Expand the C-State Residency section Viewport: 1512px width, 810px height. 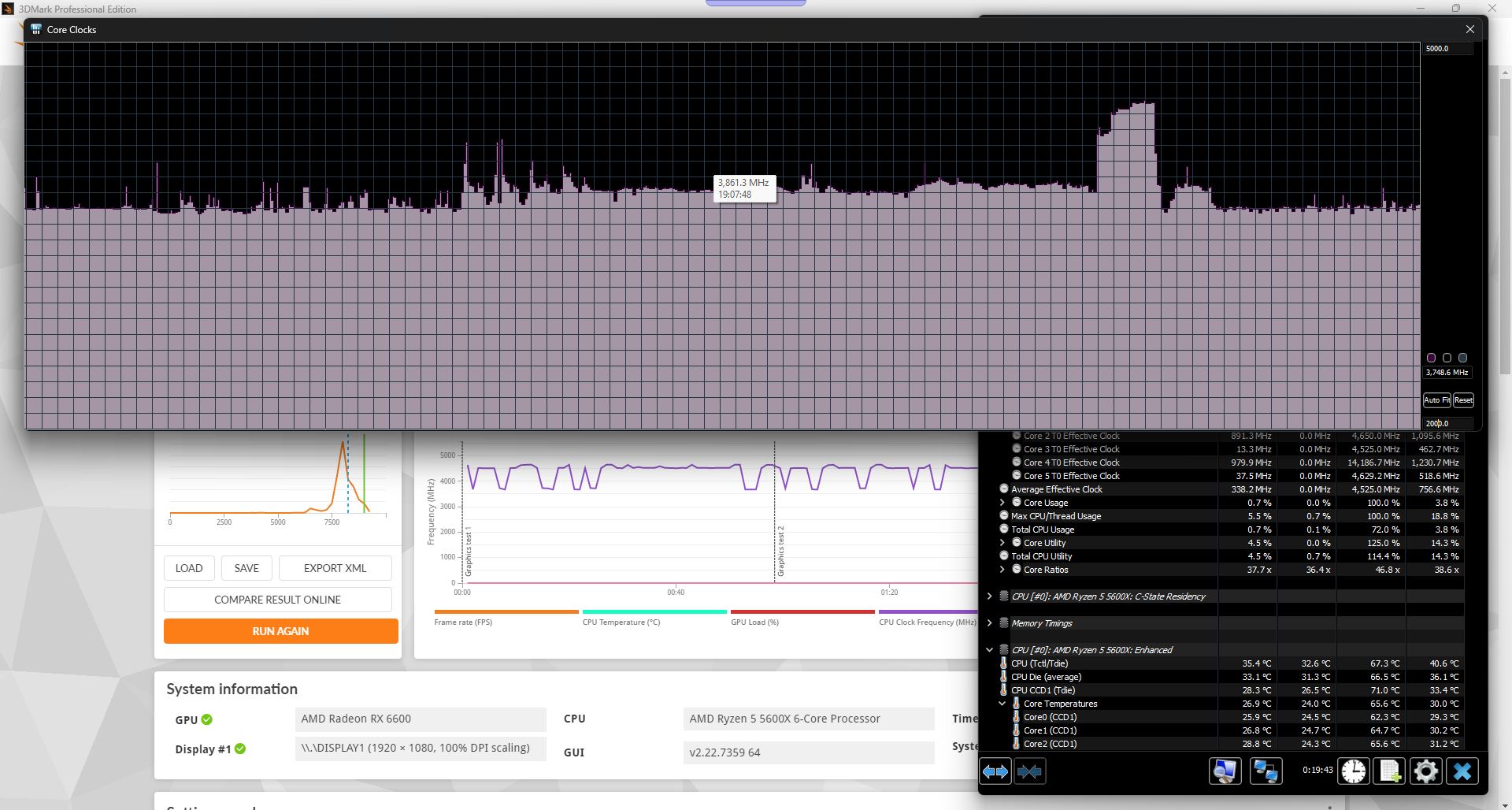tap(990, 596)
